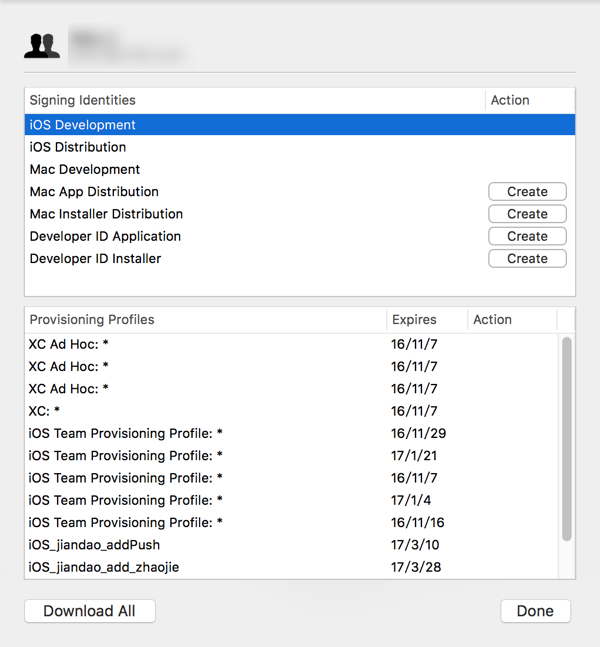Image resolution: width=600 pixels, height=647 pixels.
Task: Create Developer ID Application identity
Action: coord(527,236)
